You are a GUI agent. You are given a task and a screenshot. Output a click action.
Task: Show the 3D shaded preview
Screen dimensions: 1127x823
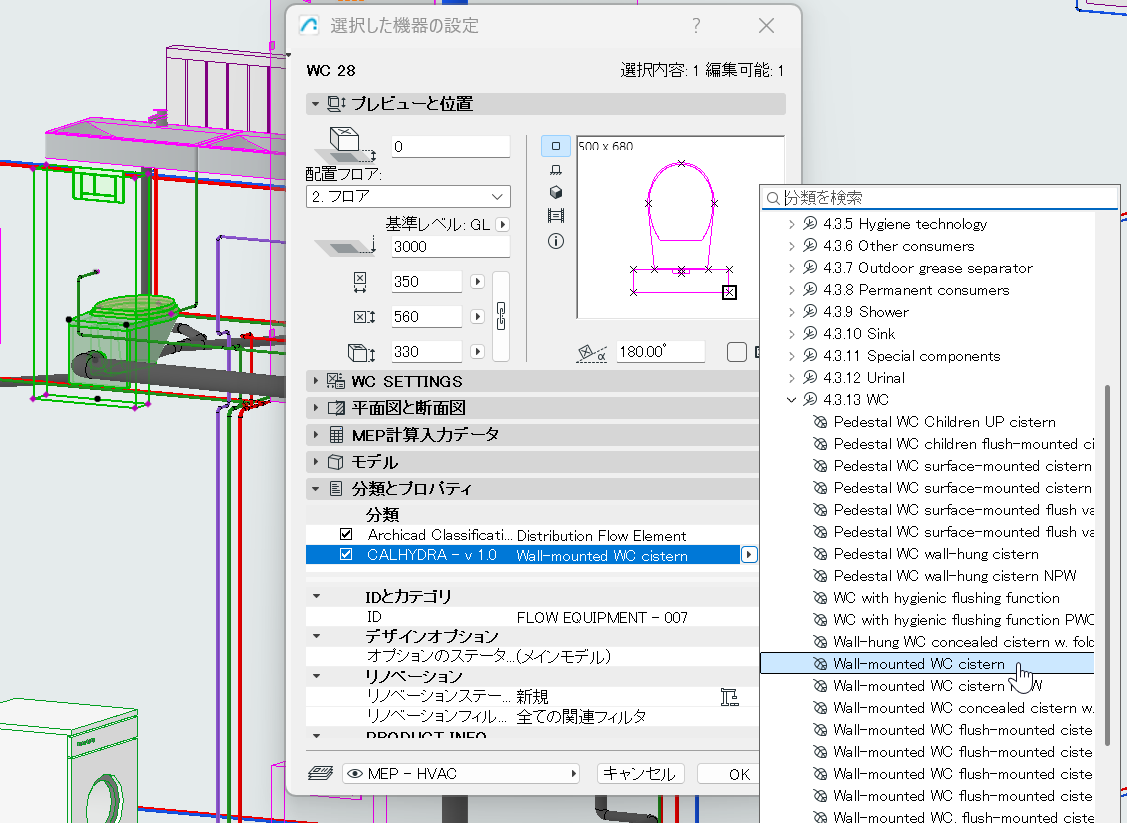coord(556,193)
